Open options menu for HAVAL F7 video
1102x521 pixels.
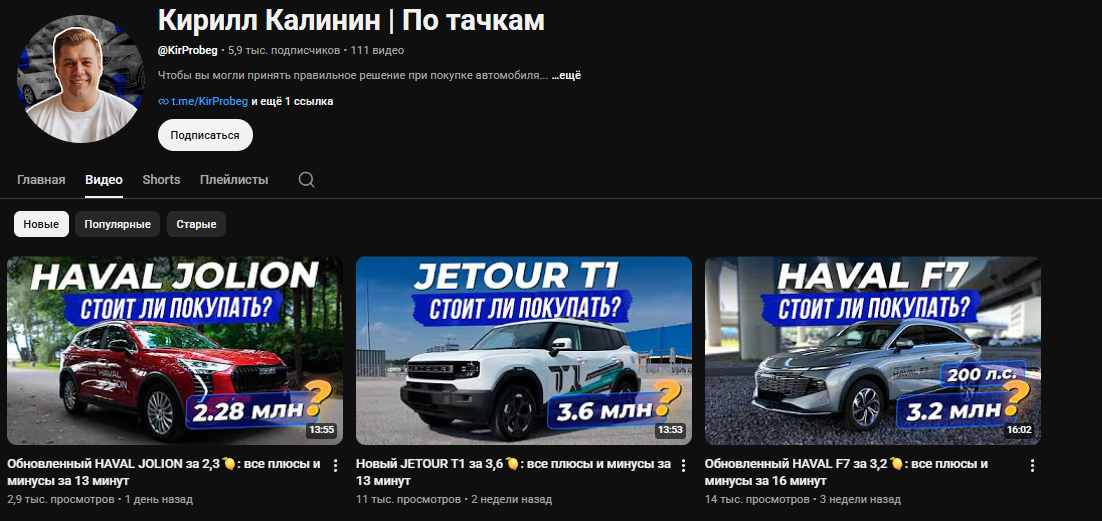[1032, 465]
